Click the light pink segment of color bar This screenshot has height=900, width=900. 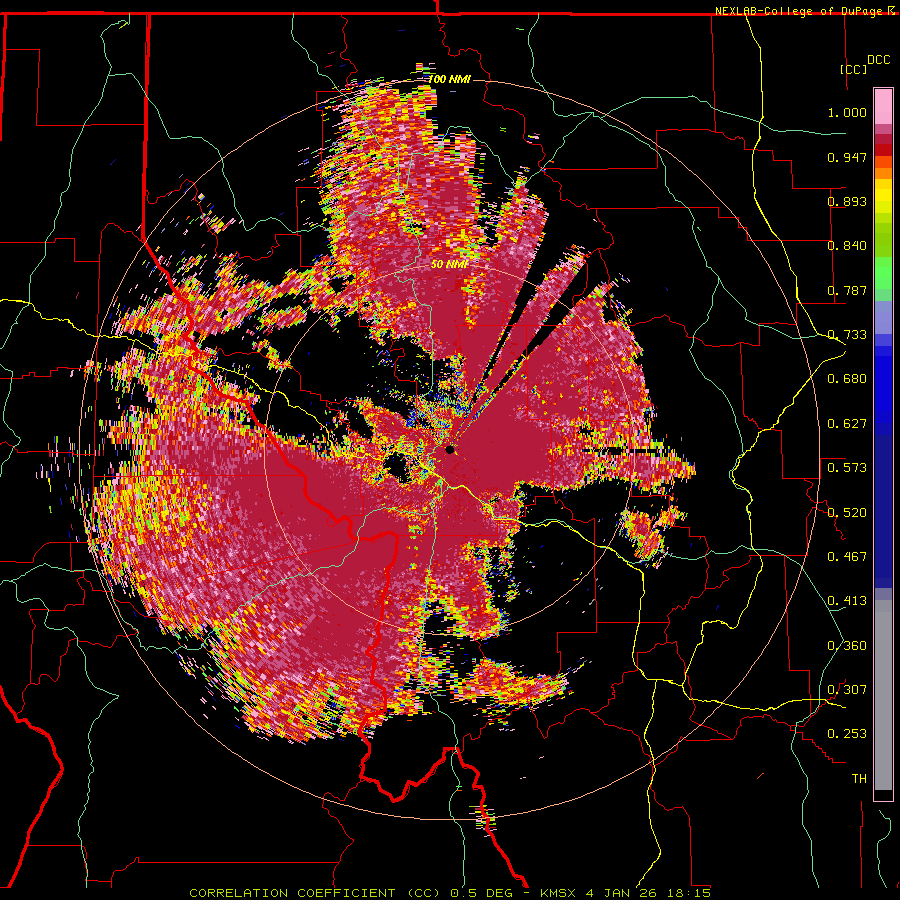(883, 107)
